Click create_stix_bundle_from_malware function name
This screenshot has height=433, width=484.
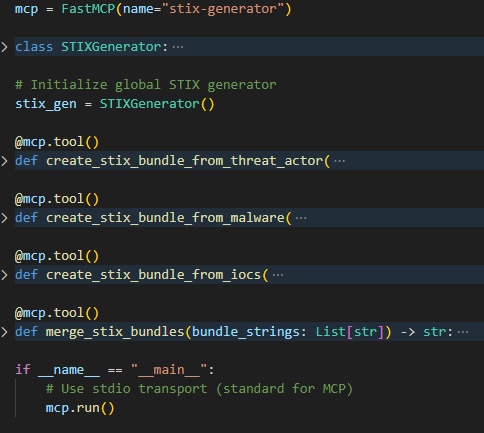pos(165,218)
